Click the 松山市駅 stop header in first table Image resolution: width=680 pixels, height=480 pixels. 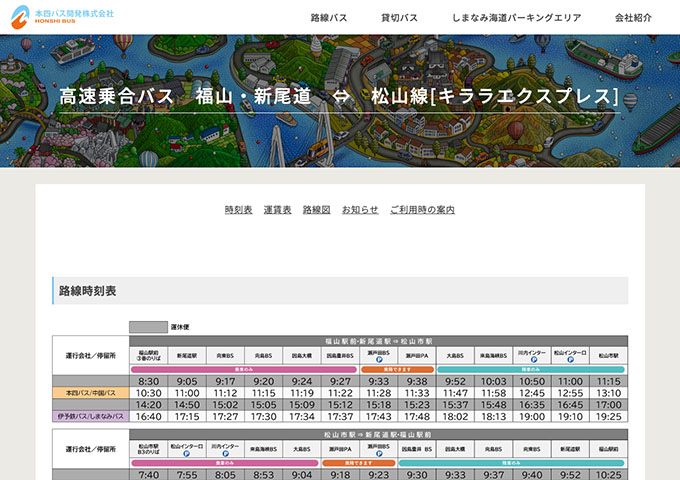click(x=608, y=356)
